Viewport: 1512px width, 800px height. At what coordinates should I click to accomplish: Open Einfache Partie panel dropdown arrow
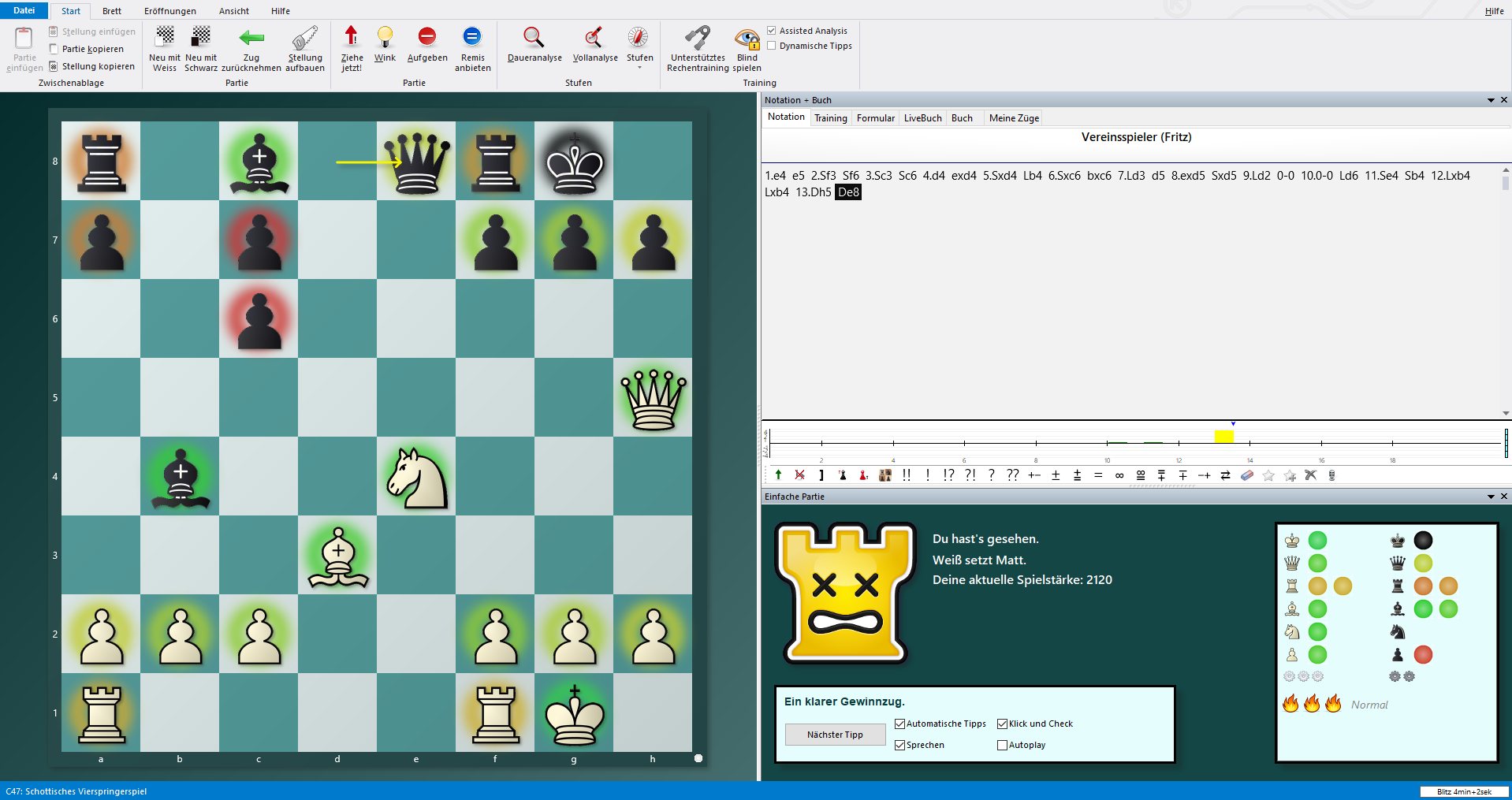click(x=1491, y=497)
